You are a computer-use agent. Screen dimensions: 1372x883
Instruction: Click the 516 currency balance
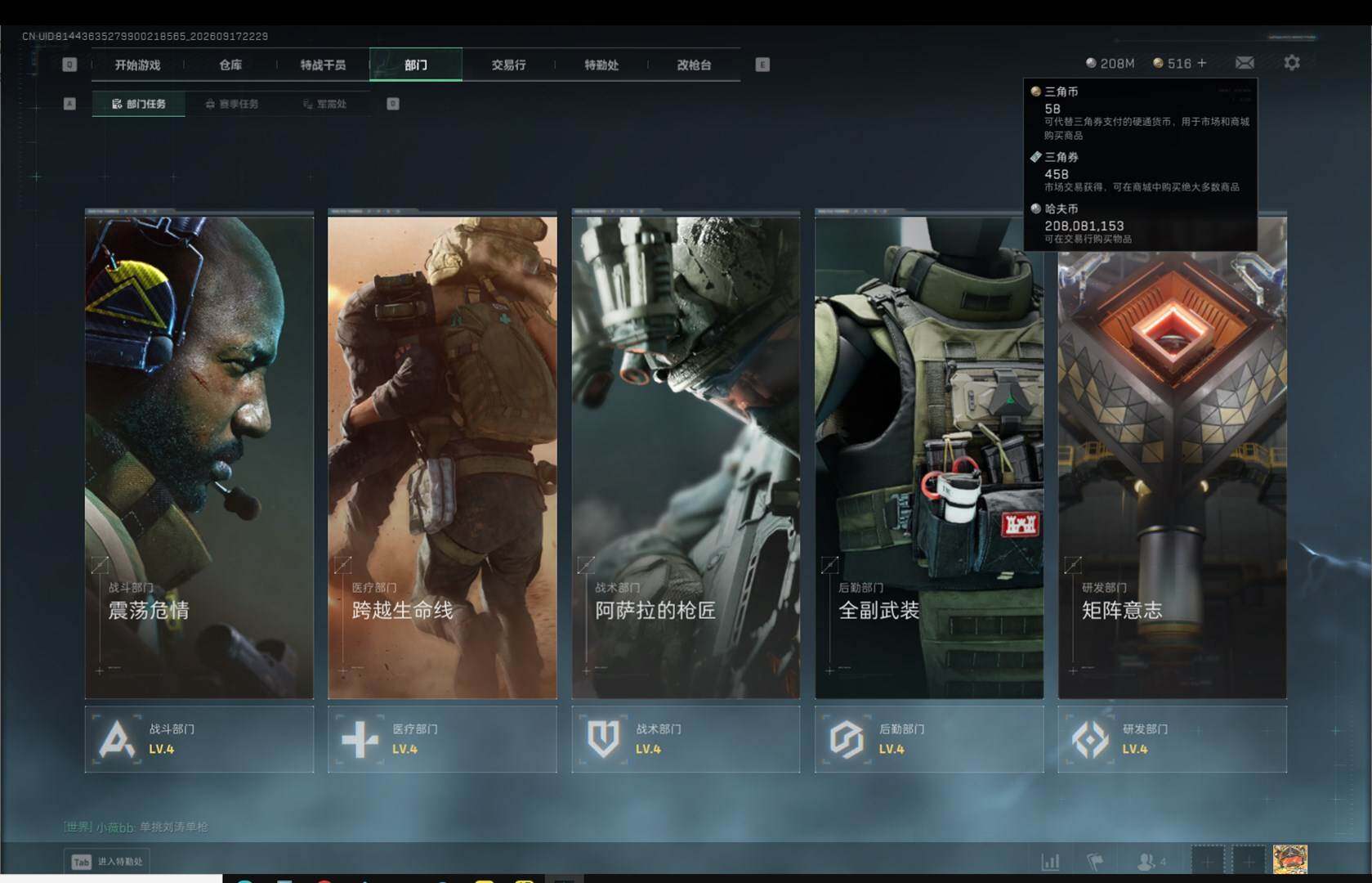coord(1179,64)
